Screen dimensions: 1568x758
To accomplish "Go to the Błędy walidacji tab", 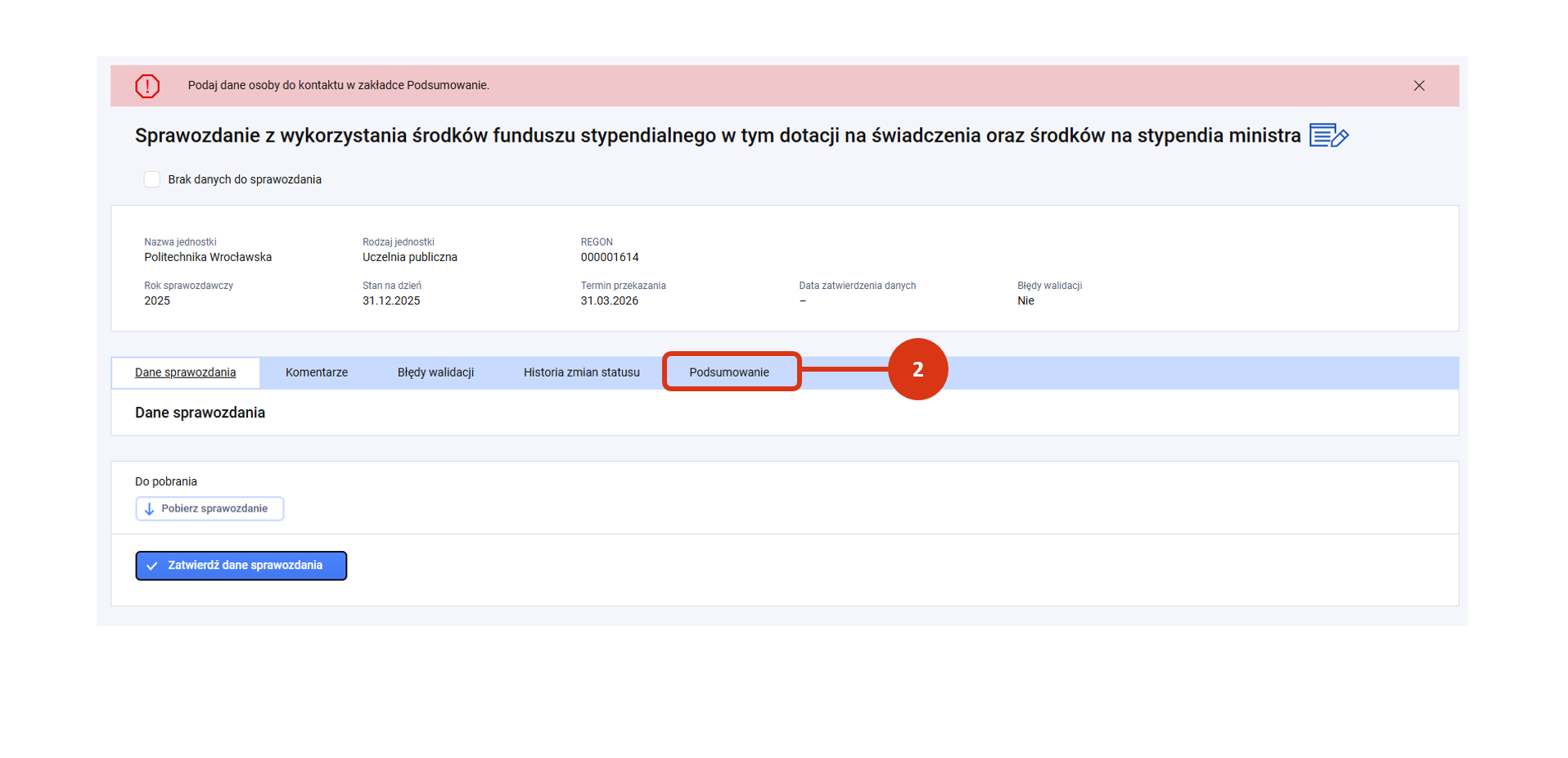I will (x=435, y=372).
